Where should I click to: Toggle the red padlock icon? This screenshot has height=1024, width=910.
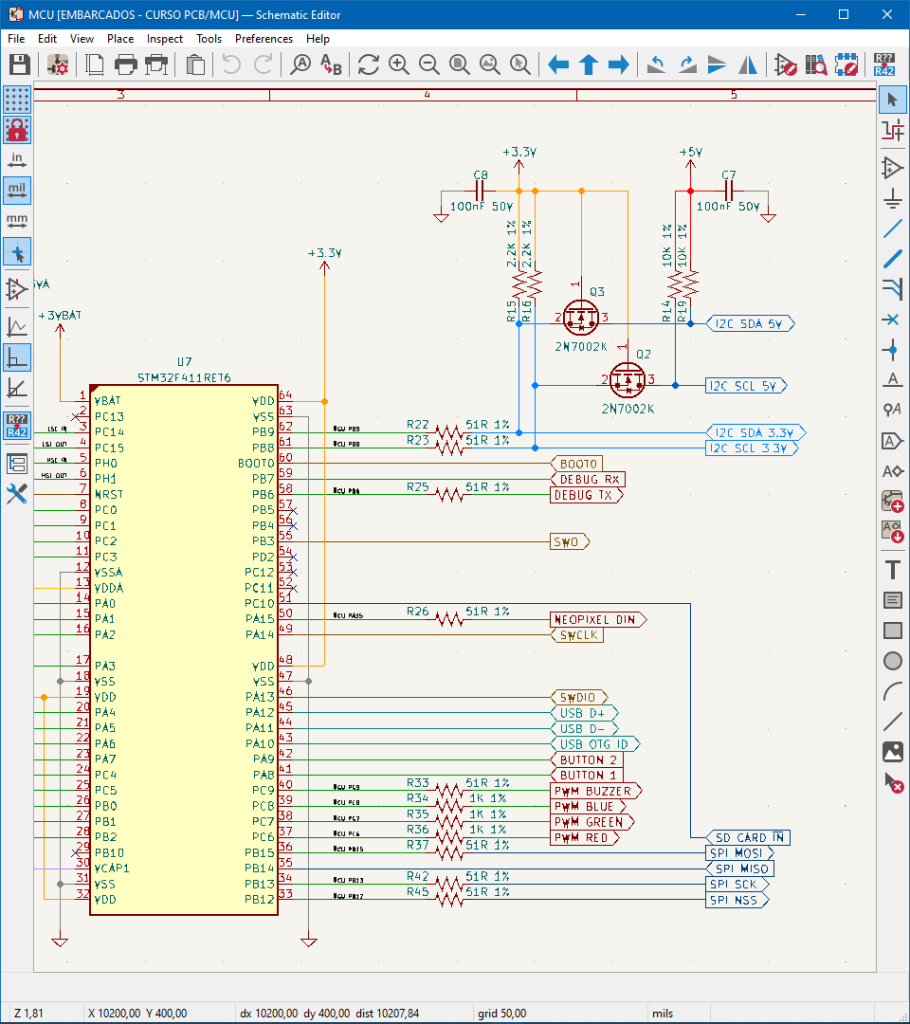tap(17, 130)
